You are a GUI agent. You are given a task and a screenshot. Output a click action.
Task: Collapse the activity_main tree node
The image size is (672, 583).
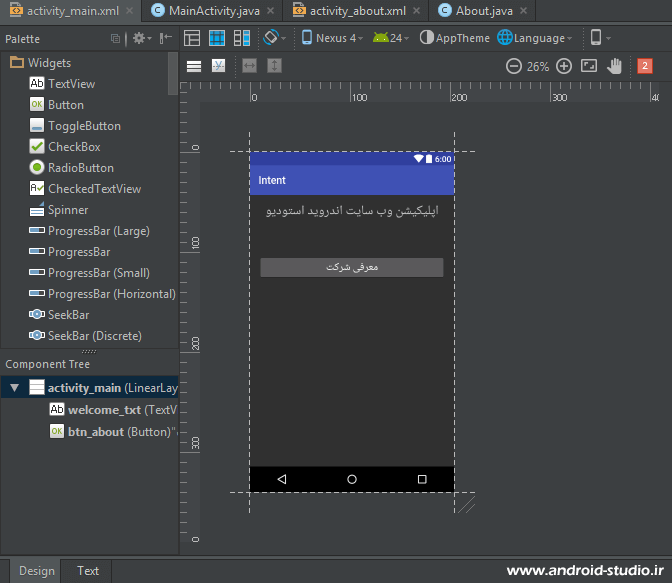[14, 388]
